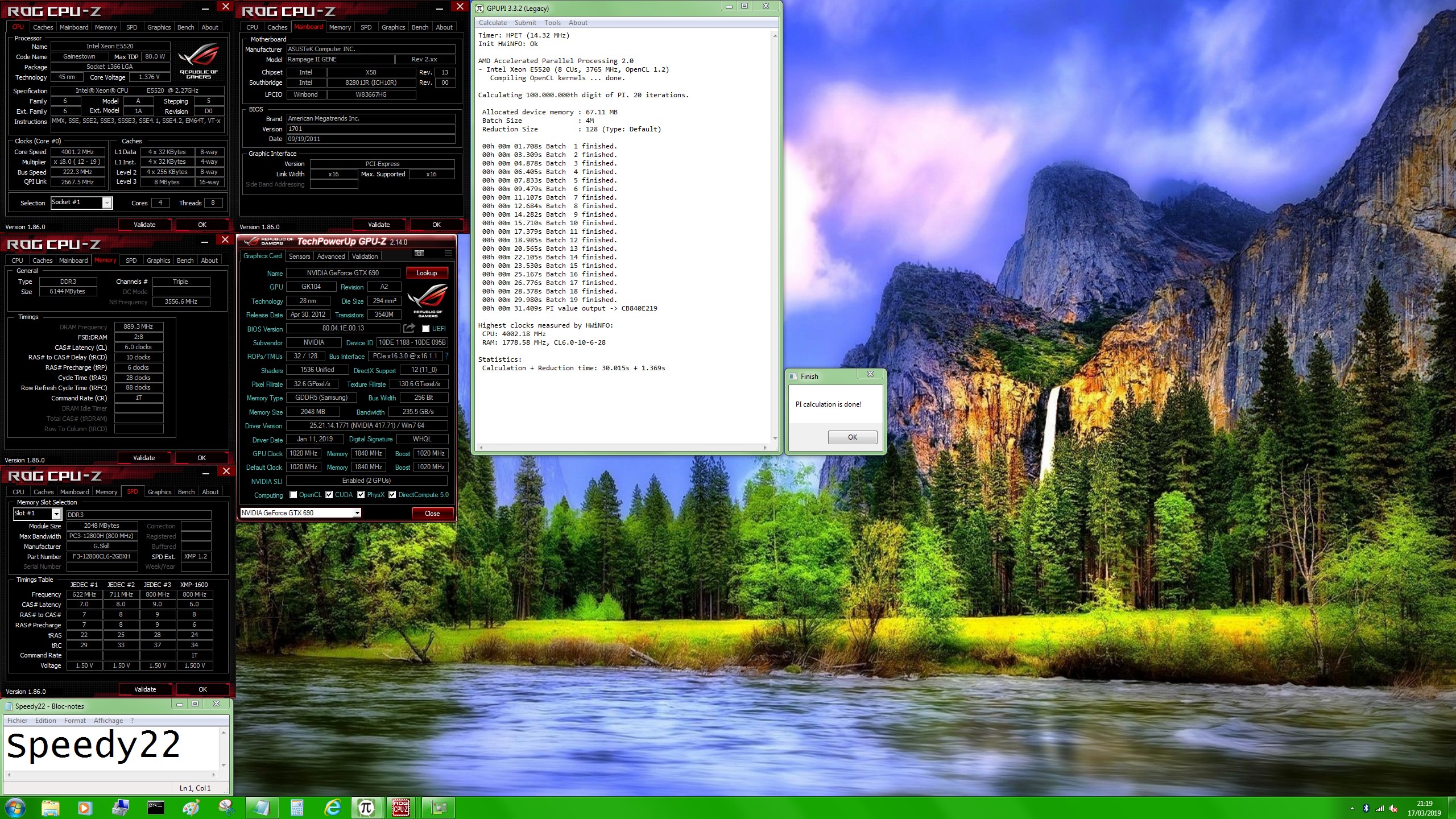Click OK in the CPU-Z Memory window
This screenshot has width=1456, height=819.
click(x=201, y=458)
